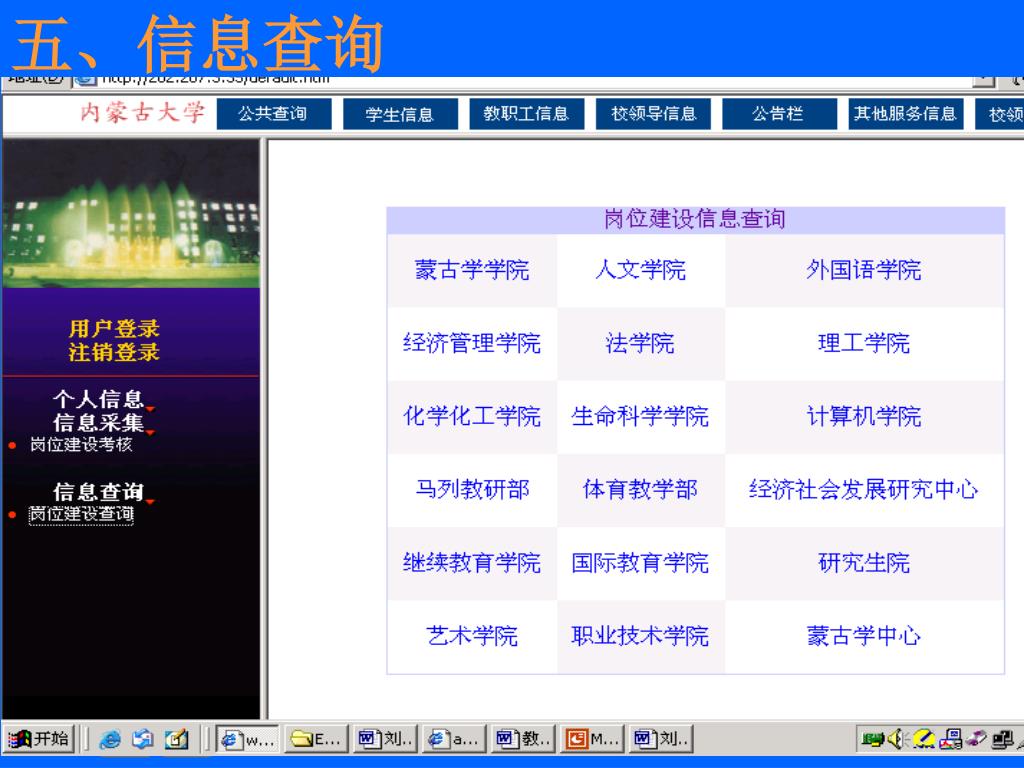Open Outlook Express quick launch icon
Viewport: 1024px width, 768px height.
[142, 739]
